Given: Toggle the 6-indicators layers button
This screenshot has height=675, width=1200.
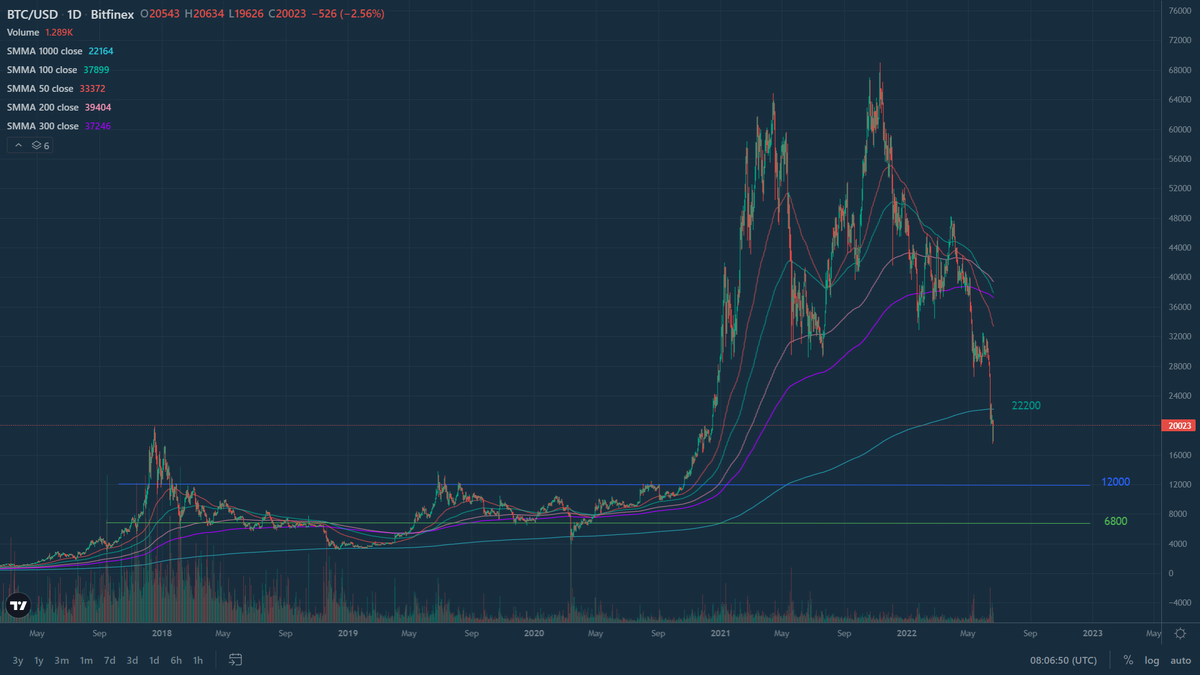Looking at the screenshot, I should click(40, 146).
